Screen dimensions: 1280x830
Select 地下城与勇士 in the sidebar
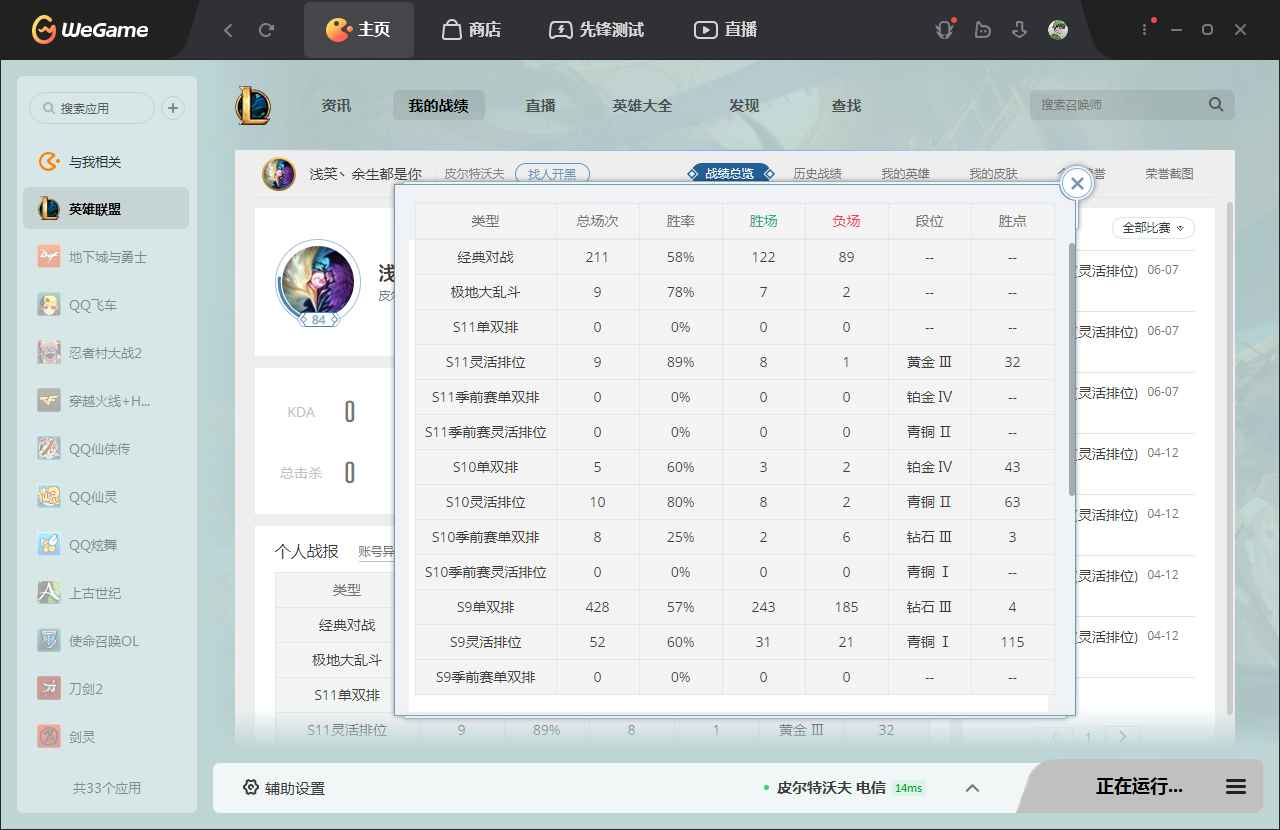pyautogui.click(x=106, y=257)
